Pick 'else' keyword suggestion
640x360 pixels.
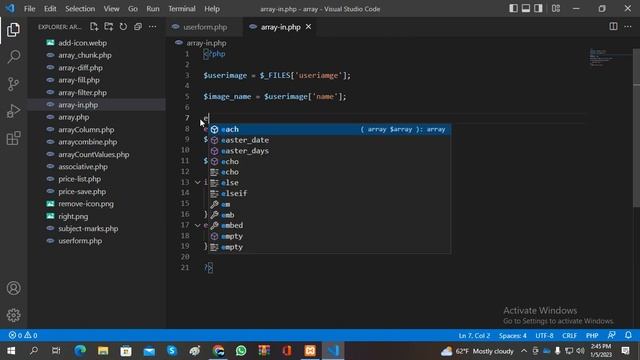(x=330, y=183)
